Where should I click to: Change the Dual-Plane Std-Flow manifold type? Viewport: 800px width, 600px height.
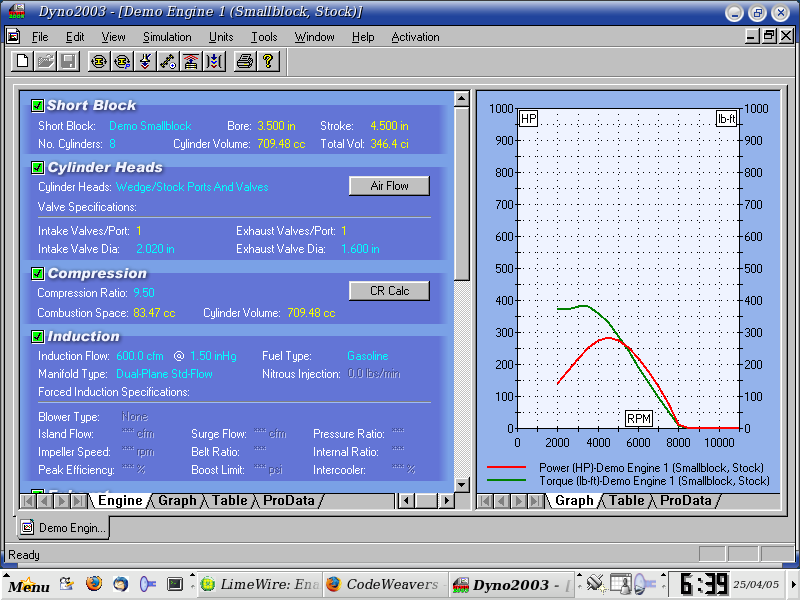click(164, 374)
